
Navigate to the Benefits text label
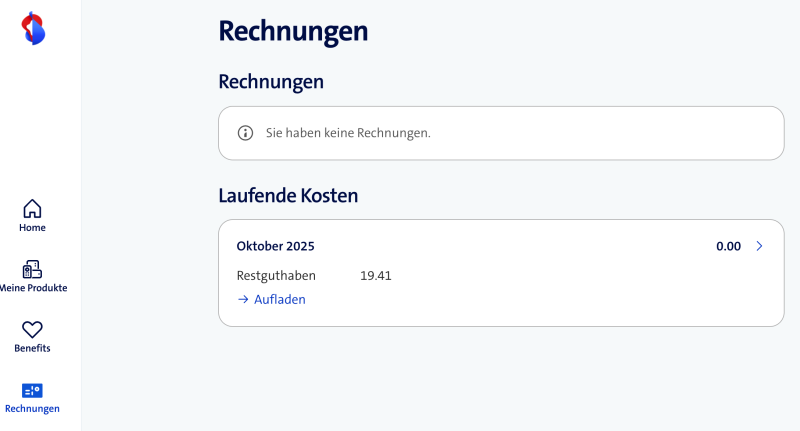pyautogui.click(x=32, y=348)
